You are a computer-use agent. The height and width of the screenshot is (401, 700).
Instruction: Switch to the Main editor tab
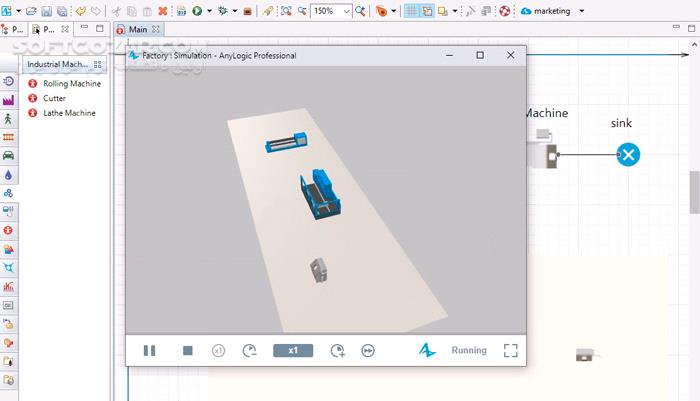[x=137, y=29]
